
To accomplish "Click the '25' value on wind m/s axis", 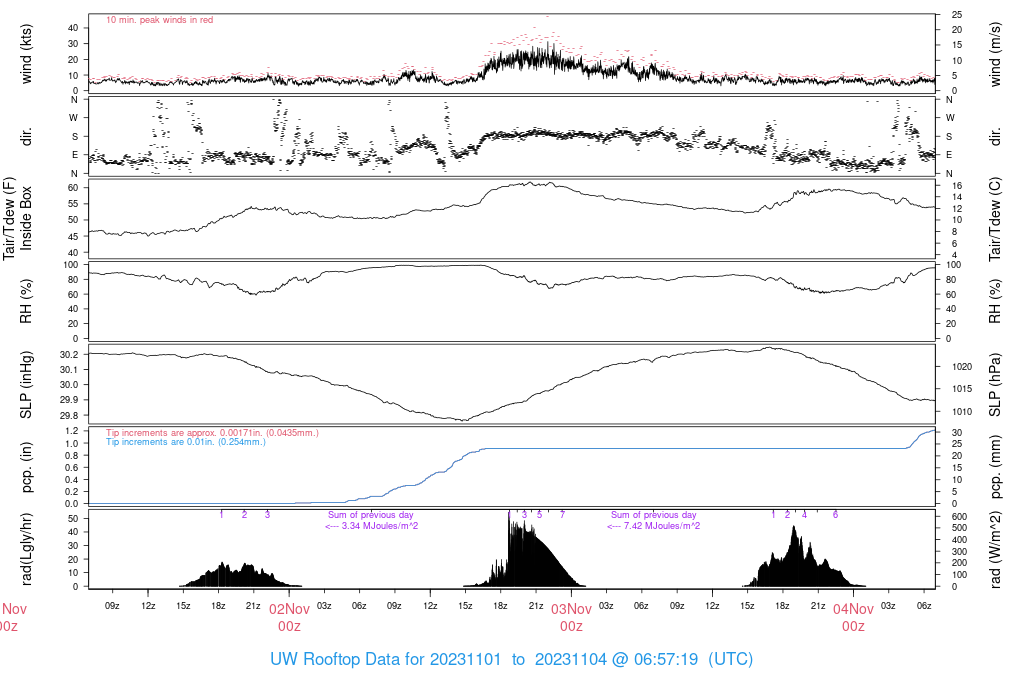I will click(x=957, y=14).
